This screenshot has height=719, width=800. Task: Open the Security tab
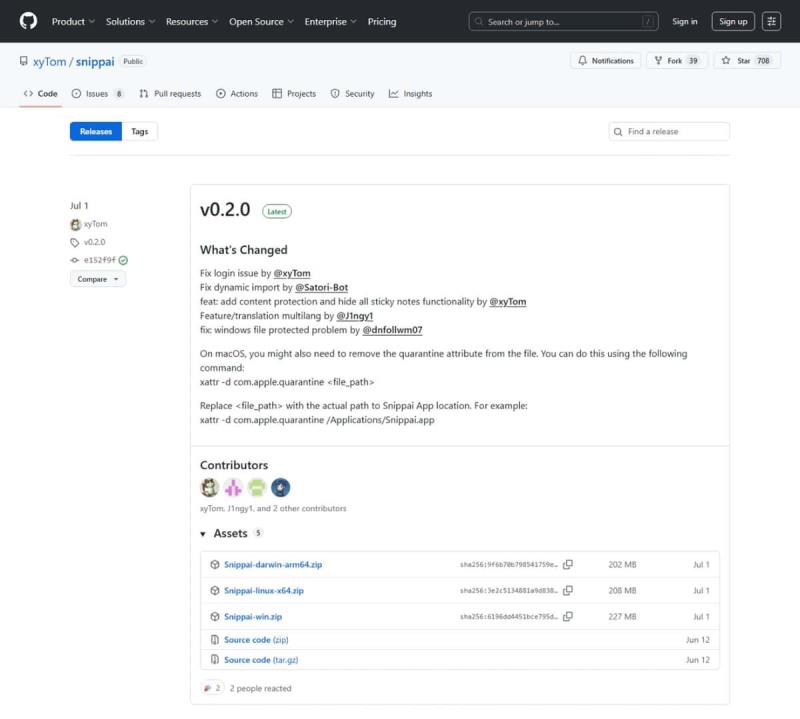(x=352, y=94)
